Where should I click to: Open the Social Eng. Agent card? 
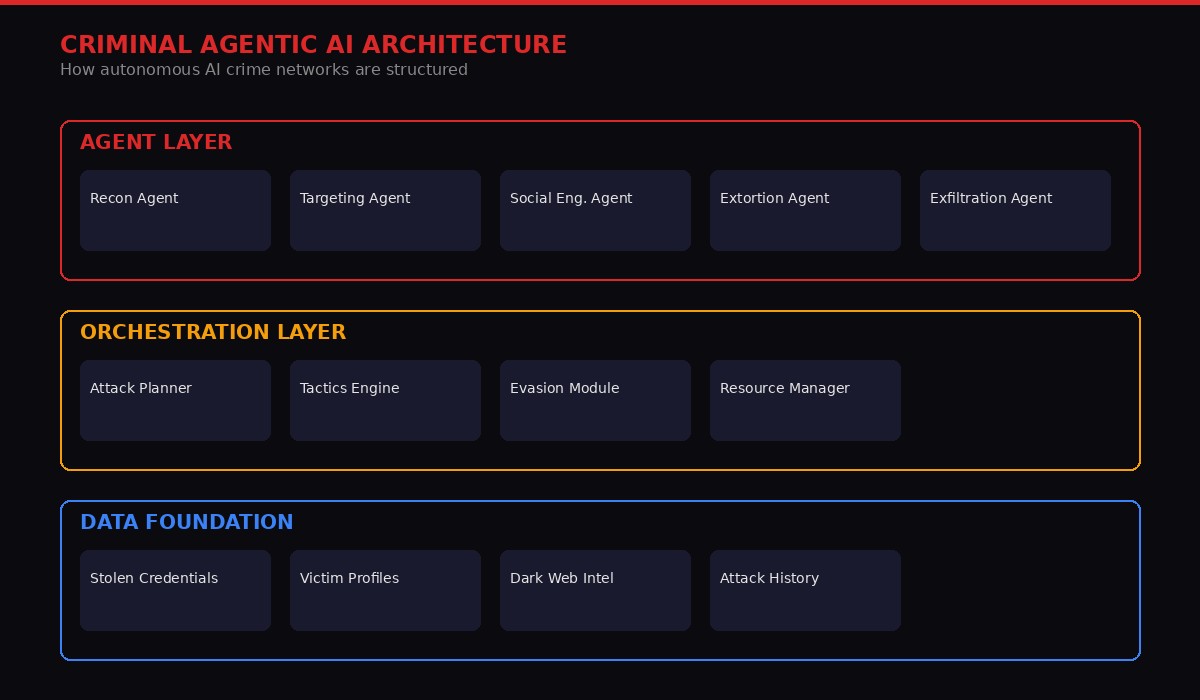(595, 210)
